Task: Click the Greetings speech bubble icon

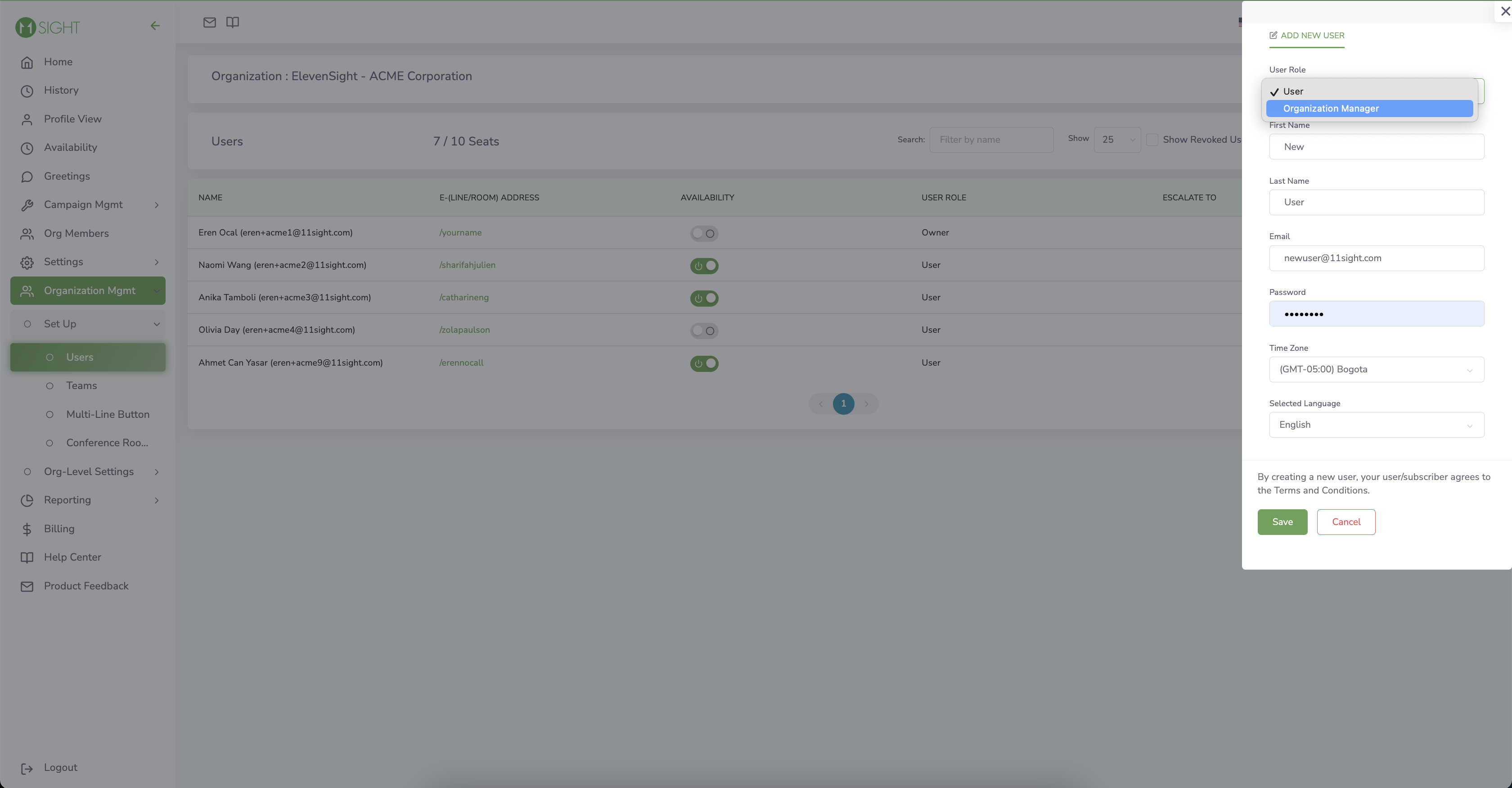Action: coord(27,177)
